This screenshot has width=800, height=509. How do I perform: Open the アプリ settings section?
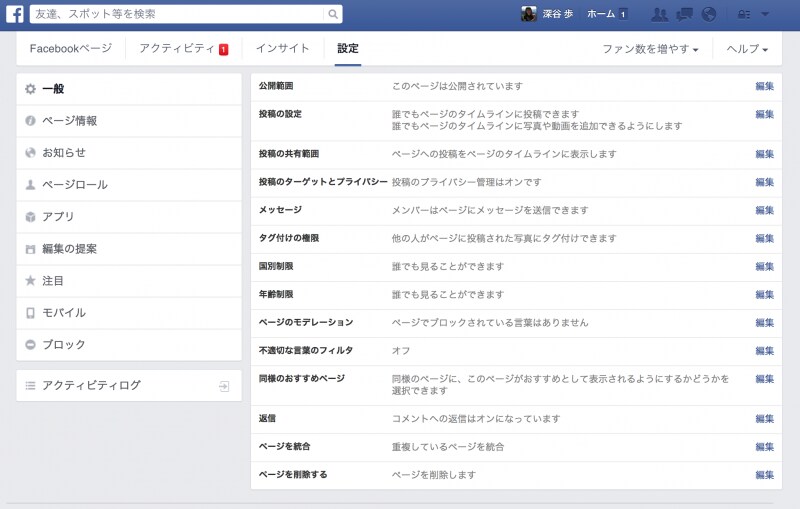pyautogui.click(x=129, y=217)
